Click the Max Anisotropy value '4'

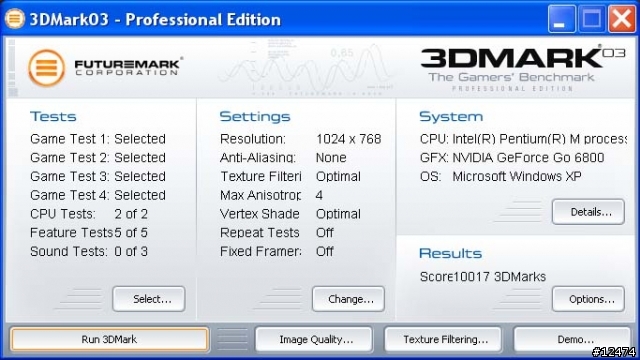pyautogui.click(x=319, y=195)
